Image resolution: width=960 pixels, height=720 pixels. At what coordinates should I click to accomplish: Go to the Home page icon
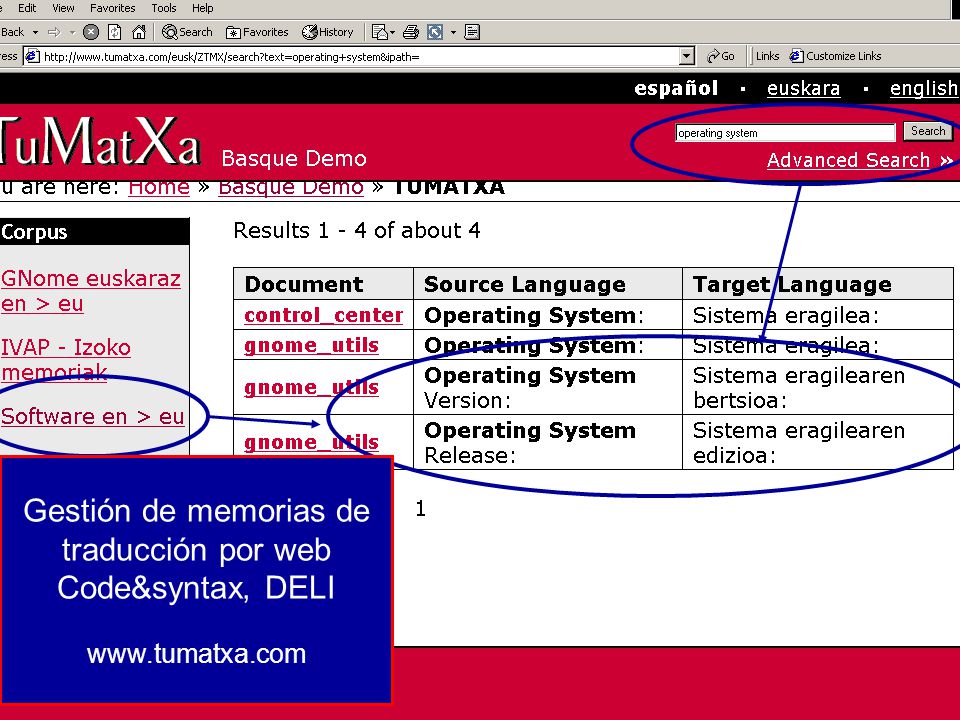(139, 32)
